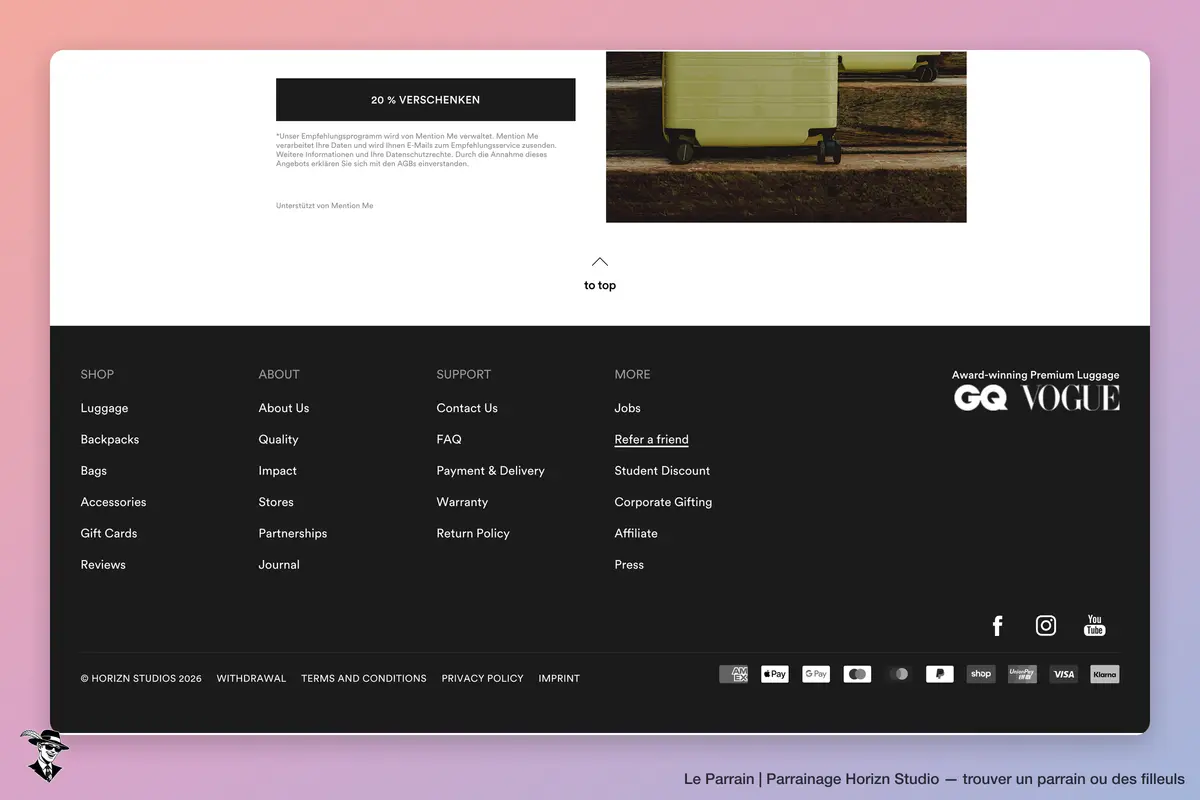Open the Student Discount link
Viewport: 1200px width, 800px height.
coord(662,470)
